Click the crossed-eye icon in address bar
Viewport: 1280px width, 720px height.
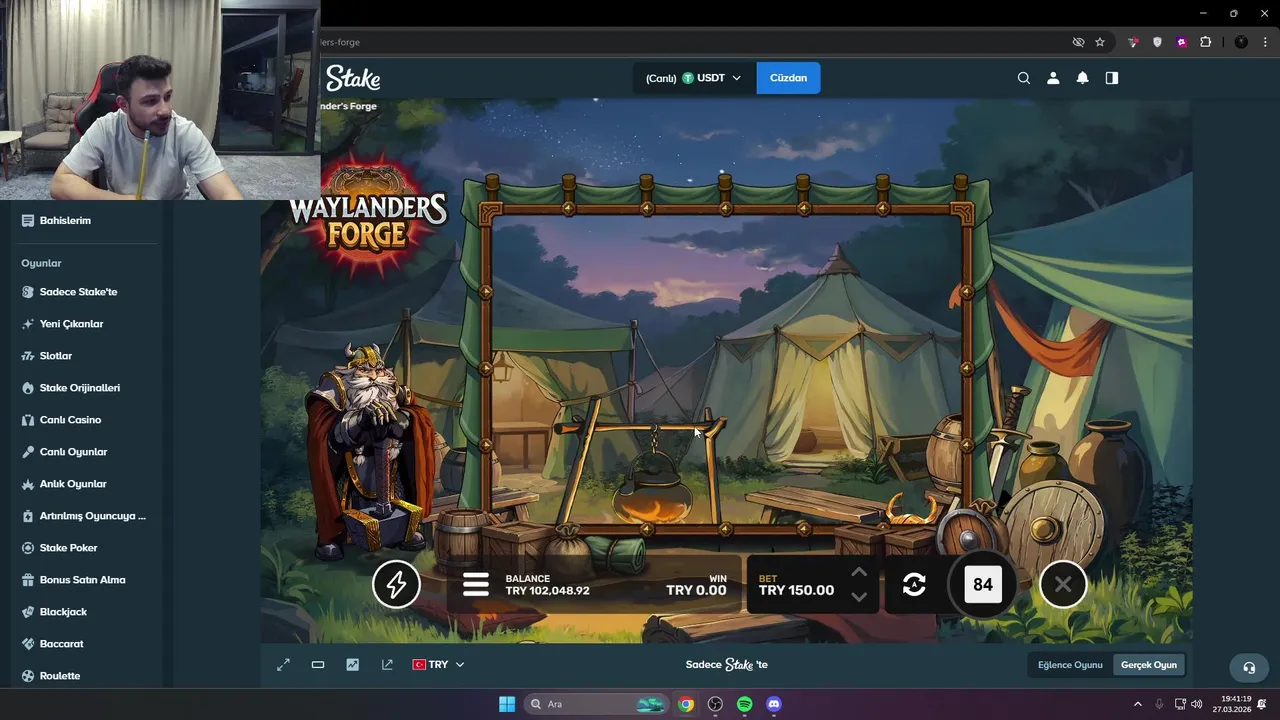click(x=1078, y=42)
